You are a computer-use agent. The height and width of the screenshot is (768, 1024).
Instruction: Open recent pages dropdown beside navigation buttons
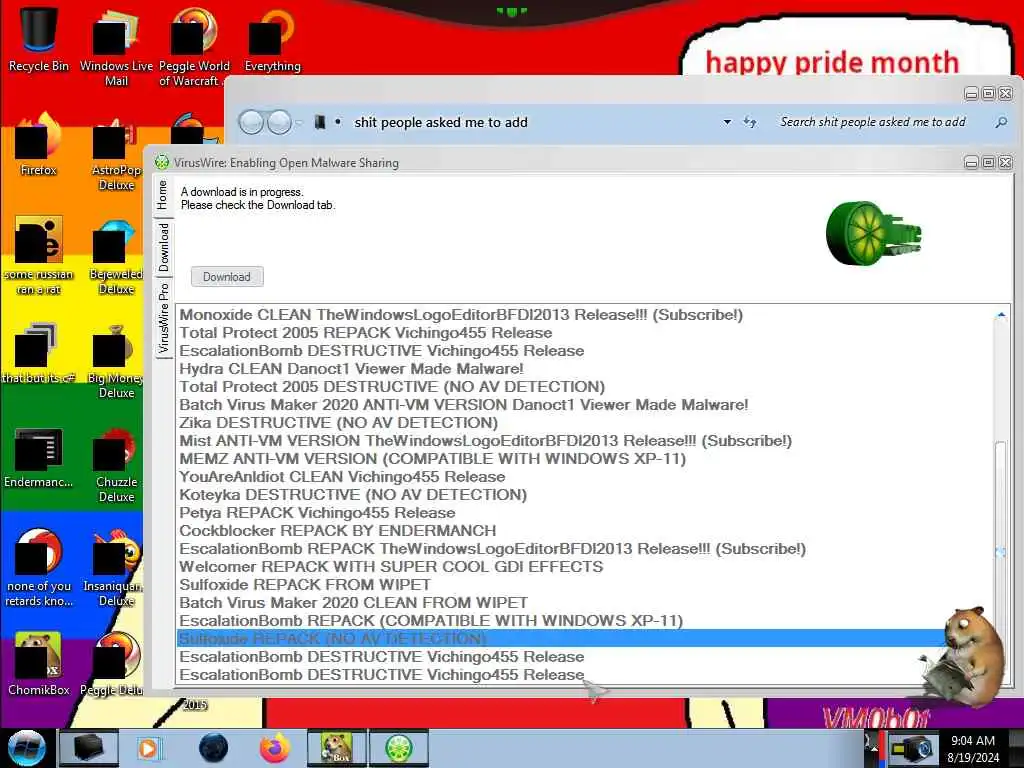[x=299, y=122]
